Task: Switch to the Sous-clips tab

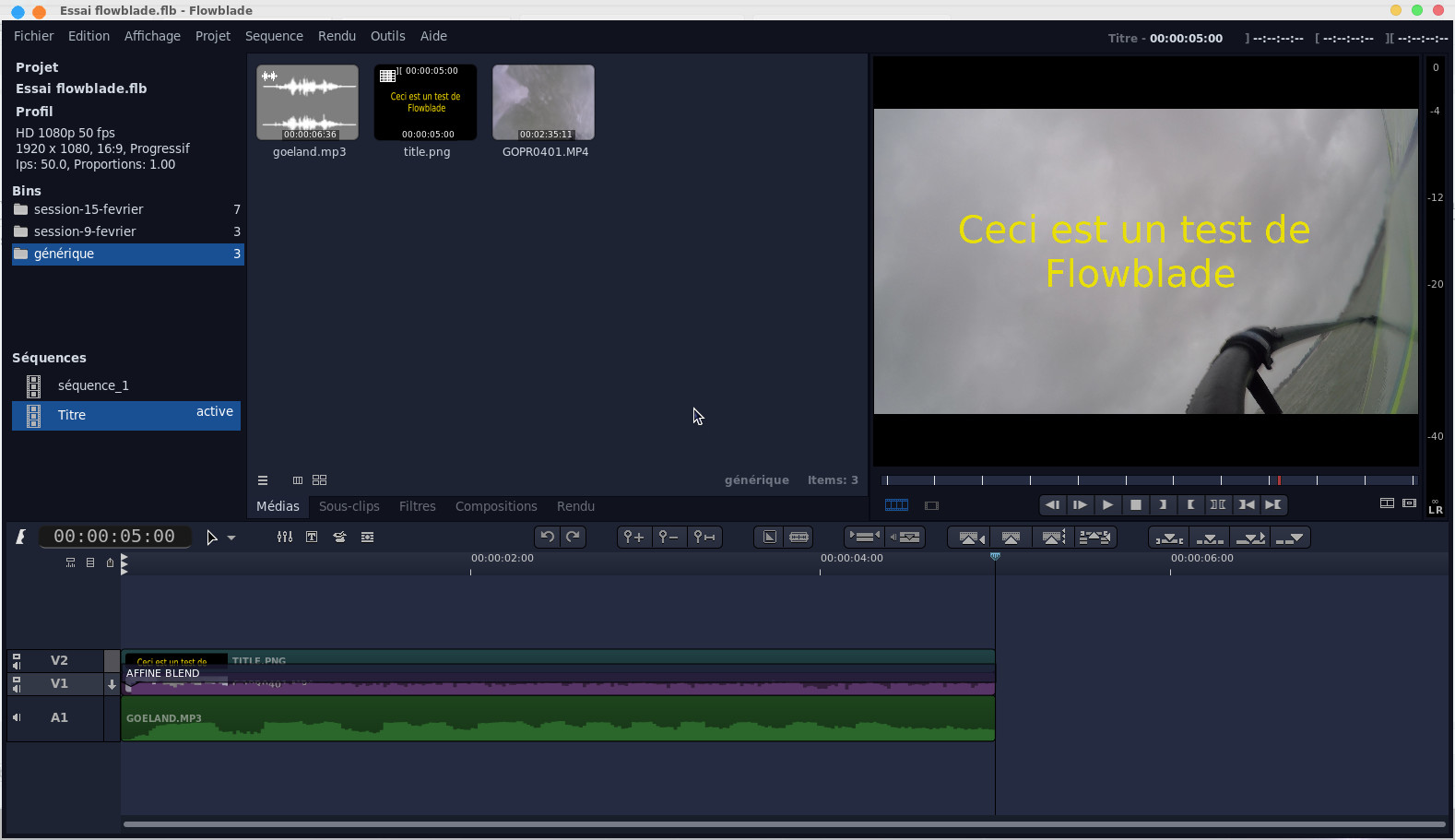Action: 349,506
